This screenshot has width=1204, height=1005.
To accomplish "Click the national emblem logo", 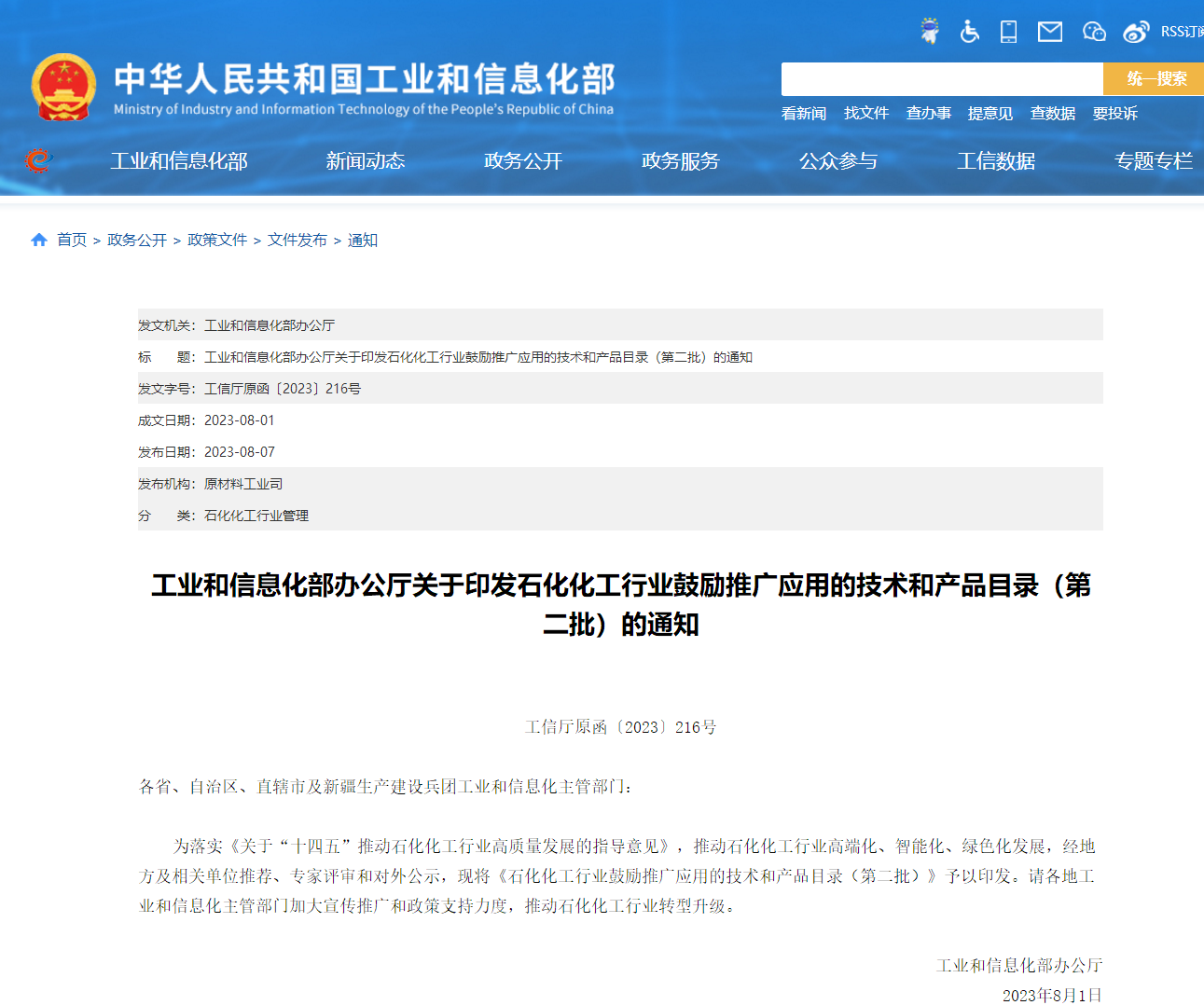I will (x=63, y=88).
